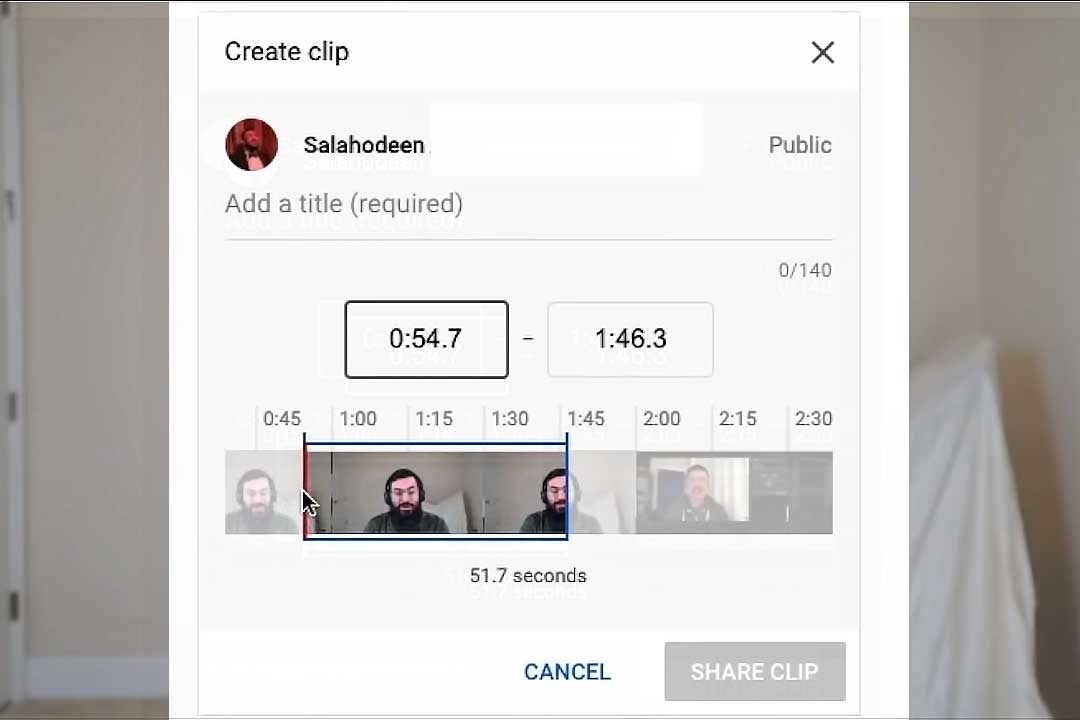Image resolution: width=1080 pixels, height=720 pixels.
Task: Click the 1:00 timeline marker
Action: coord(358,419)
